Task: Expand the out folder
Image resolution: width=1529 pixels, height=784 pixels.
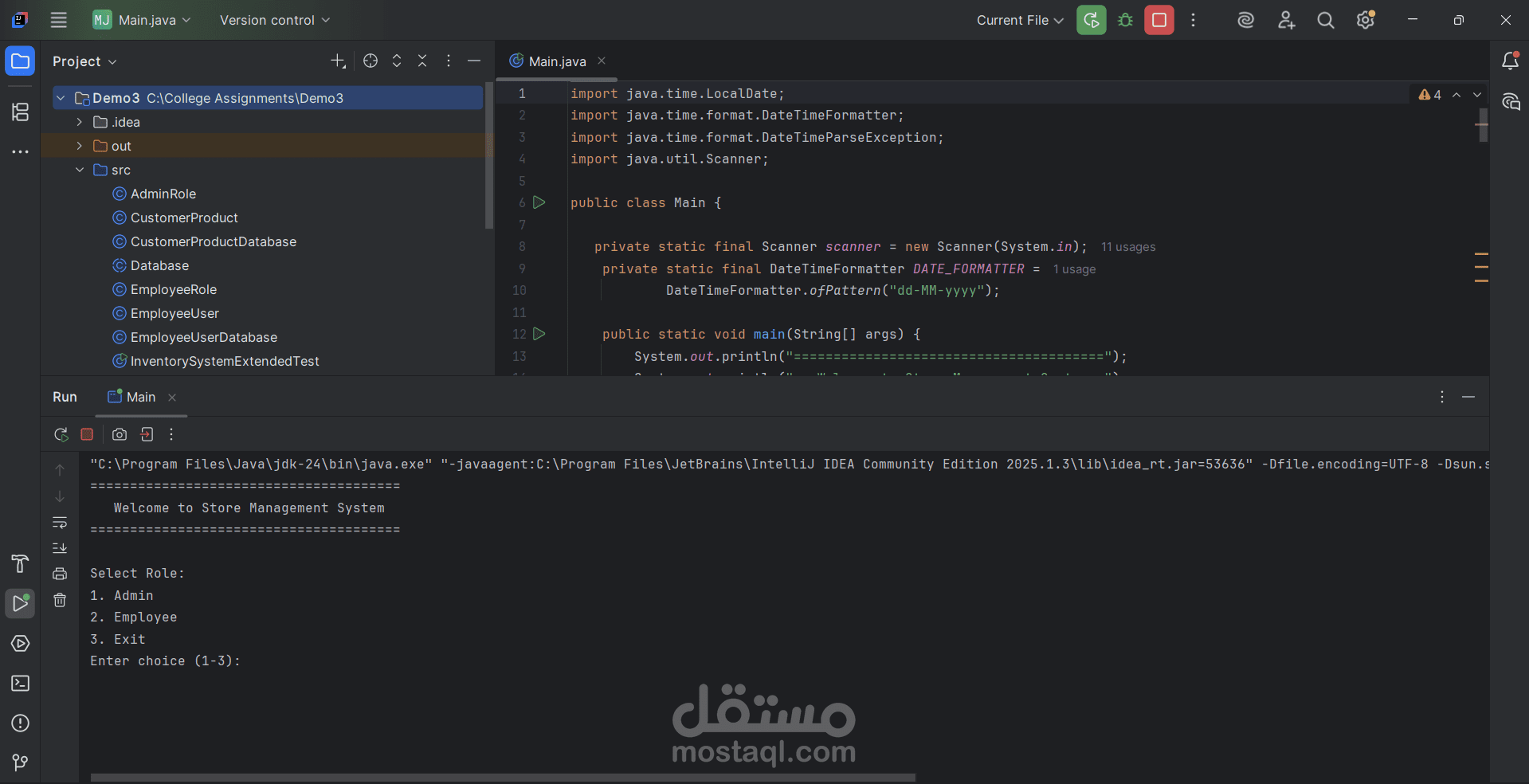Action: (80, 146)
